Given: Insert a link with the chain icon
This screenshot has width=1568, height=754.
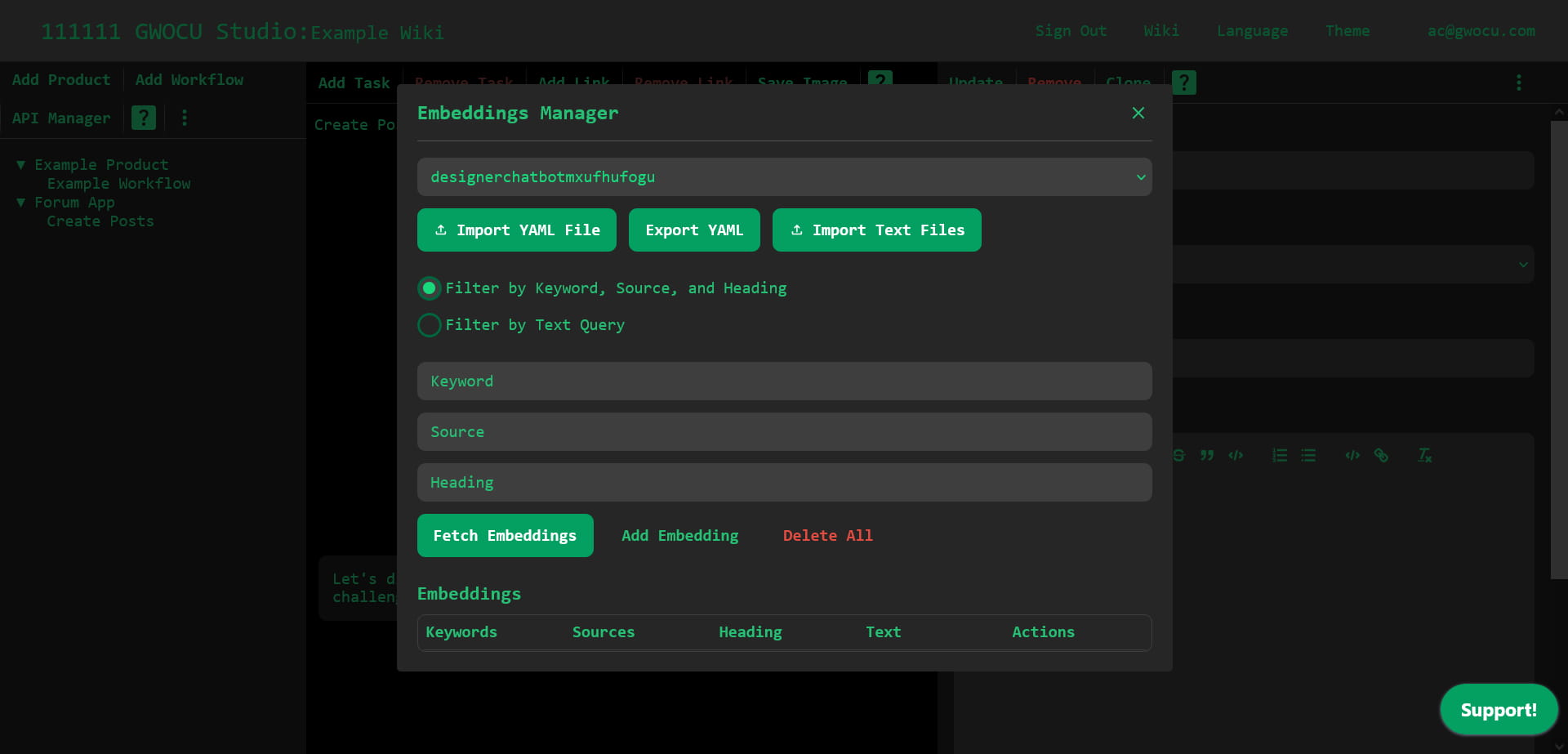Looking at the screenshot, I should [1381, 455].
